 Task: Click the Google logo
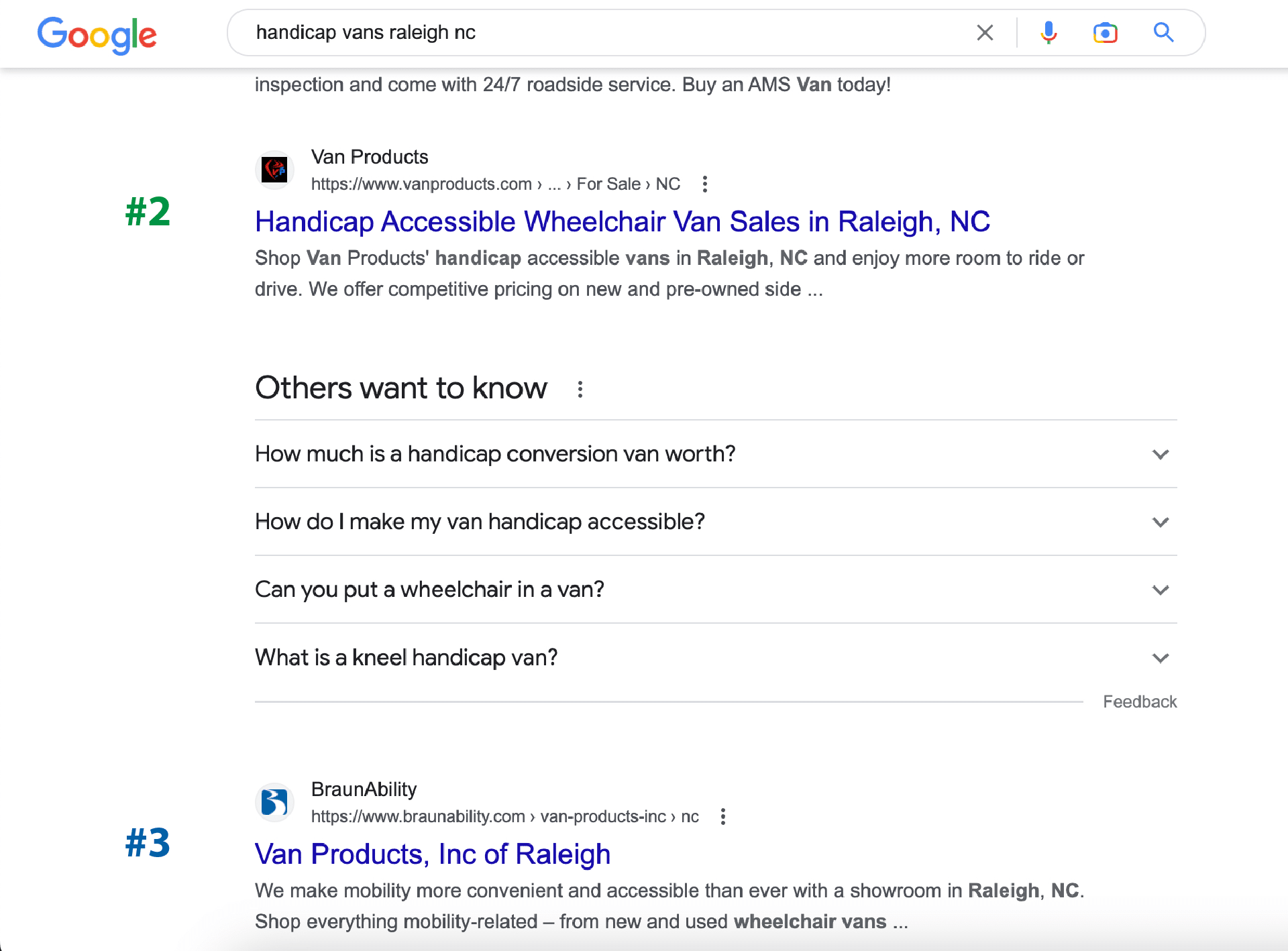point(97,34)
